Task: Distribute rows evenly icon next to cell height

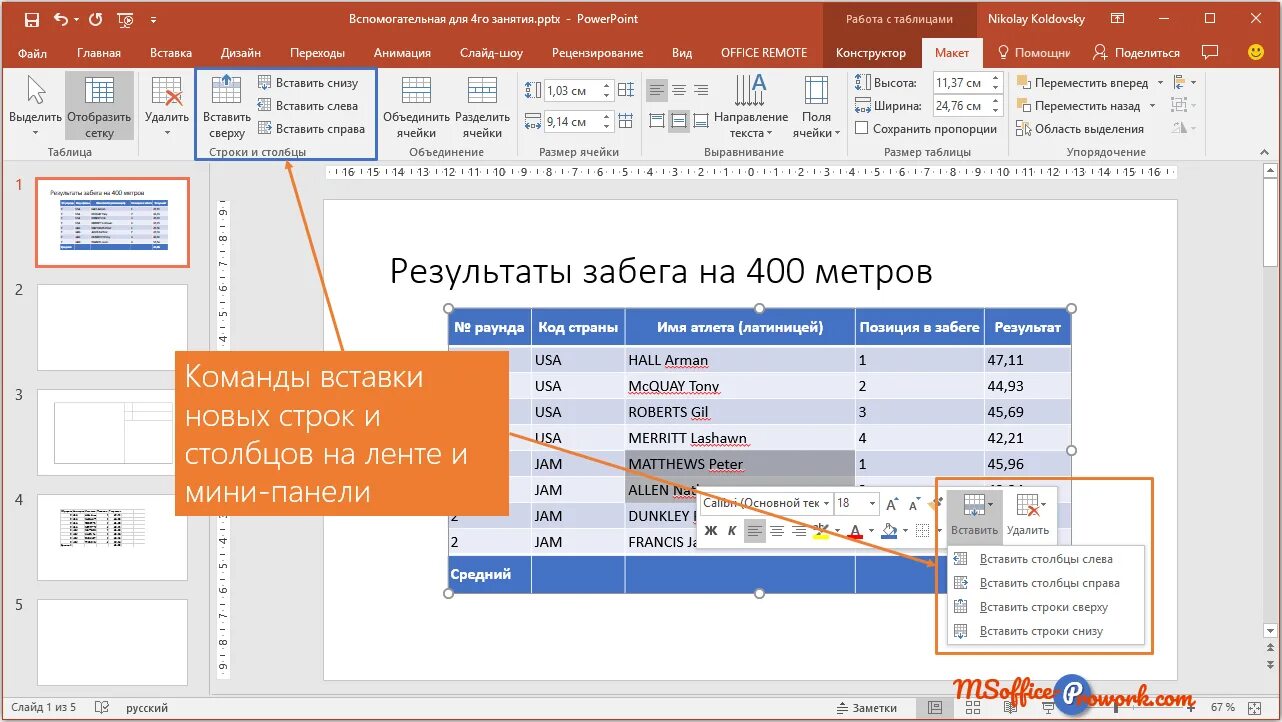Action: (627, 90)
